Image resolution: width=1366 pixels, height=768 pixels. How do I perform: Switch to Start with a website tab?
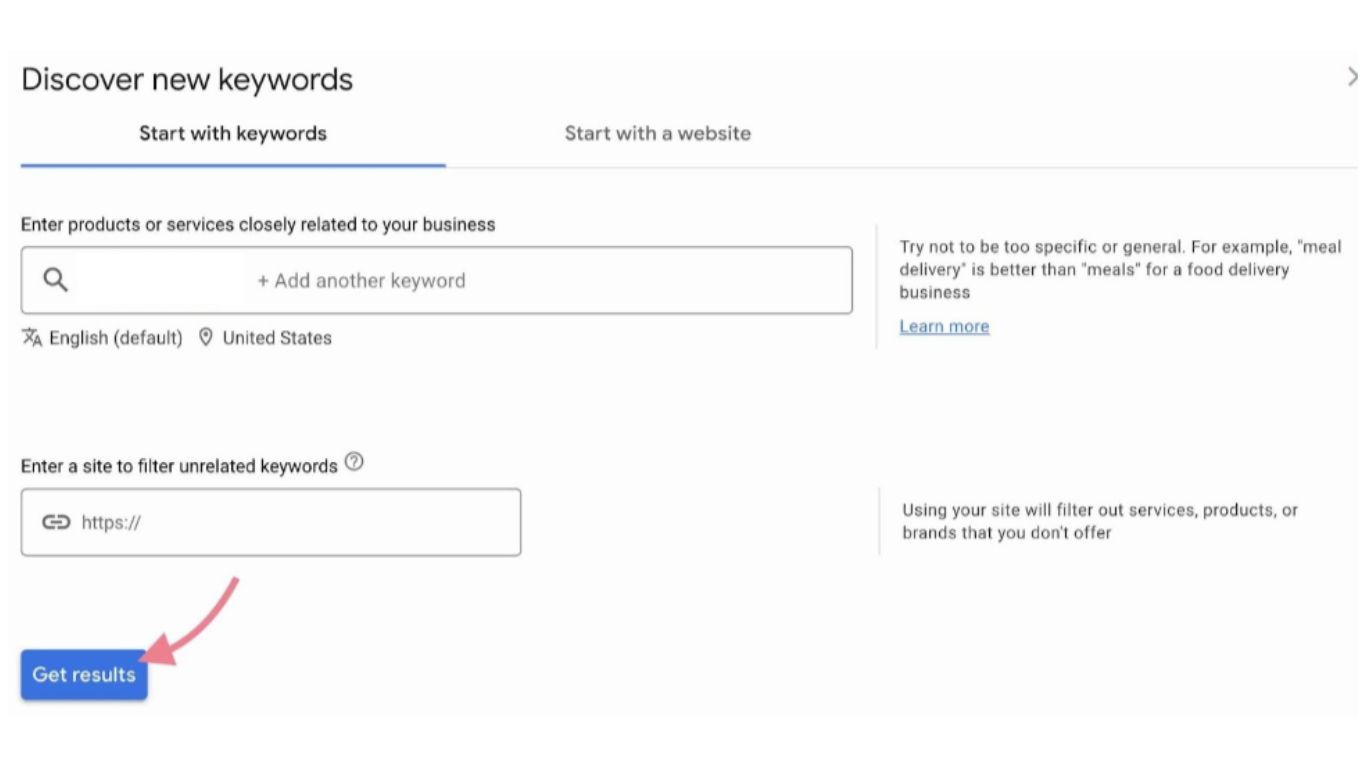(x=658, y=134)
